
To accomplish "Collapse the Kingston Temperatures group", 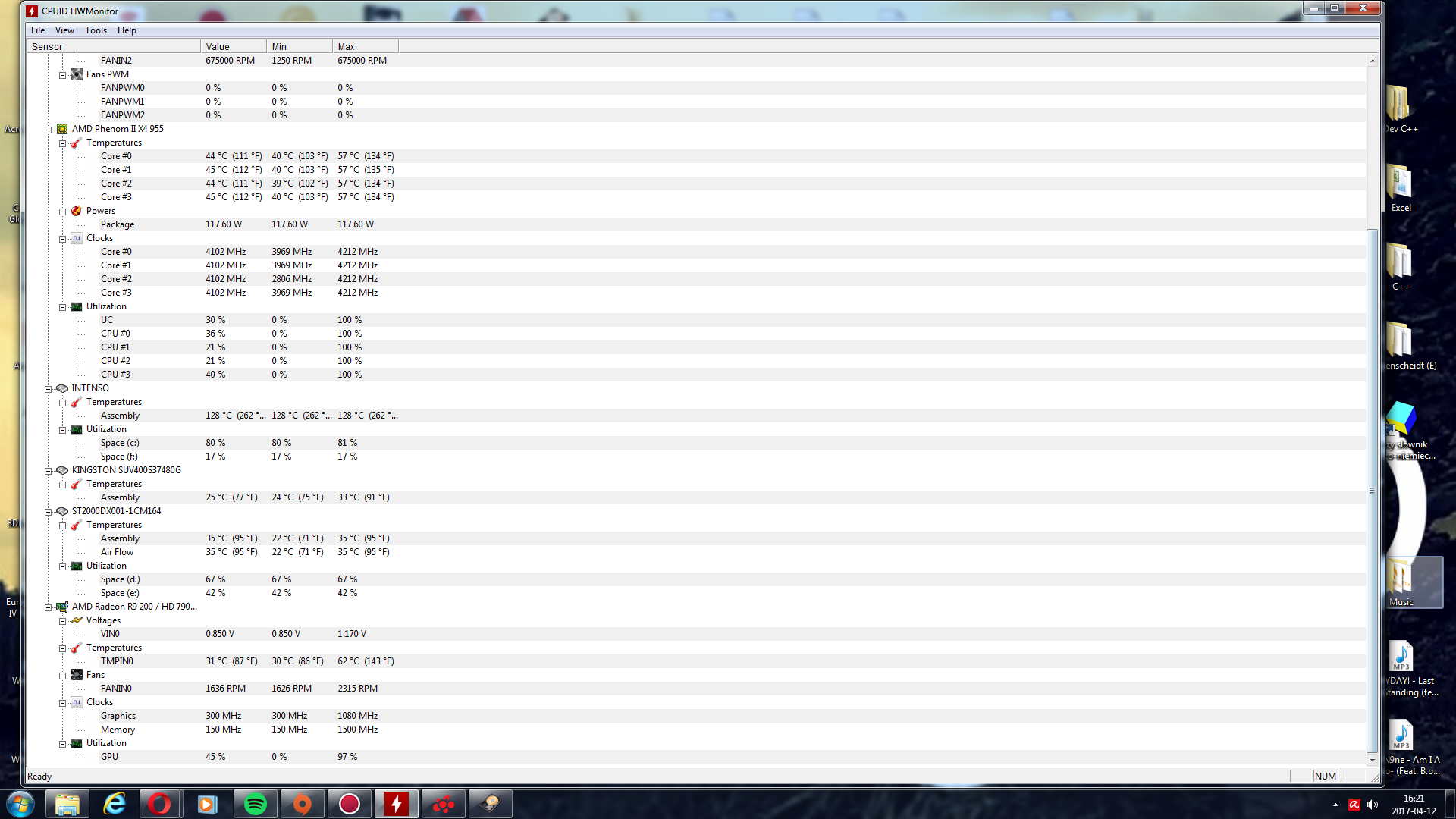I will coord(62,485).
